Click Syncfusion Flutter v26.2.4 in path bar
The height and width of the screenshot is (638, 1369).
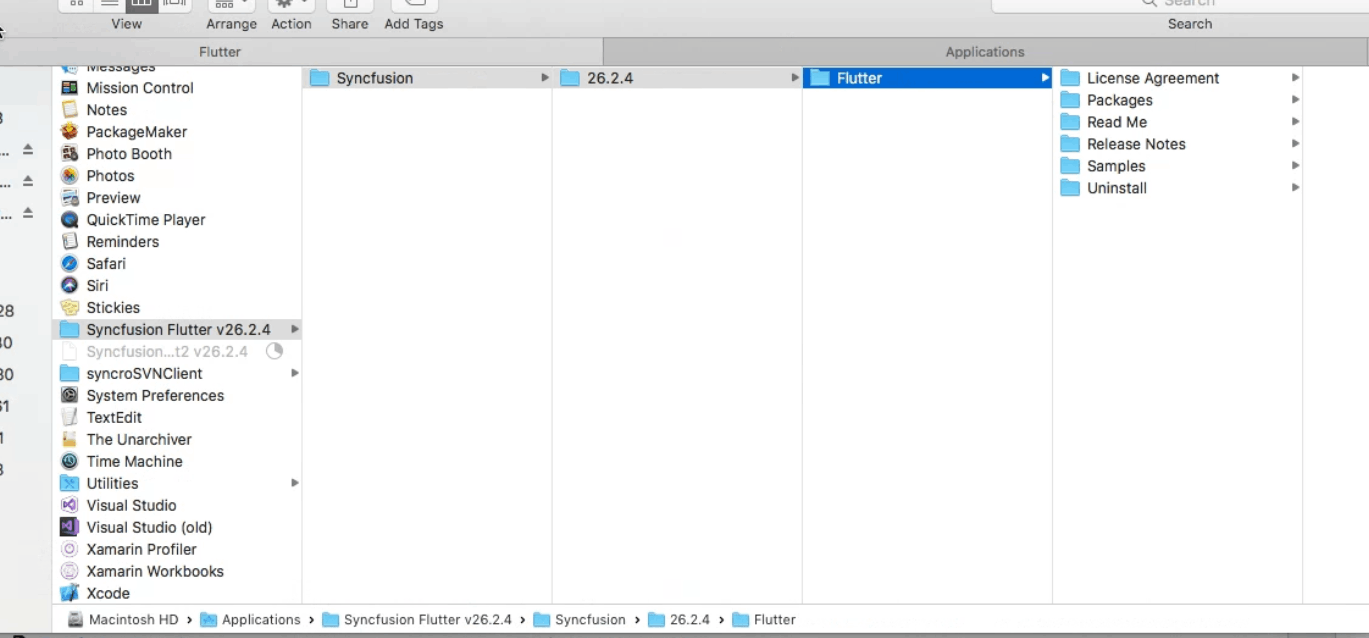coord(417,620)
